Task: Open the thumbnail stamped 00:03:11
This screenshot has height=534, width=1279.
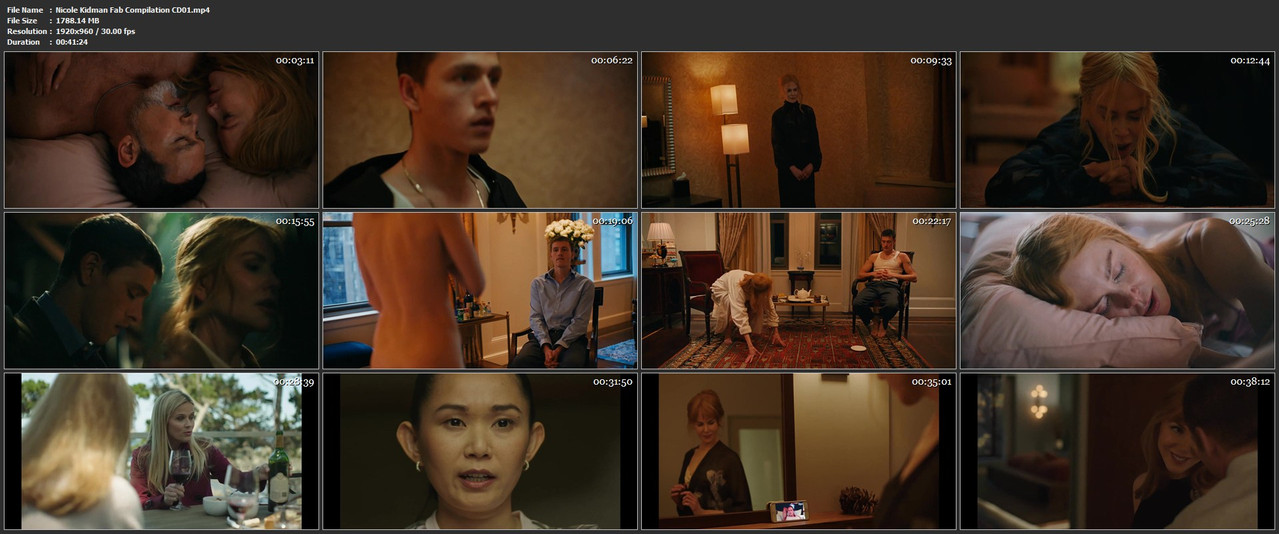Action: coord(161,130)
